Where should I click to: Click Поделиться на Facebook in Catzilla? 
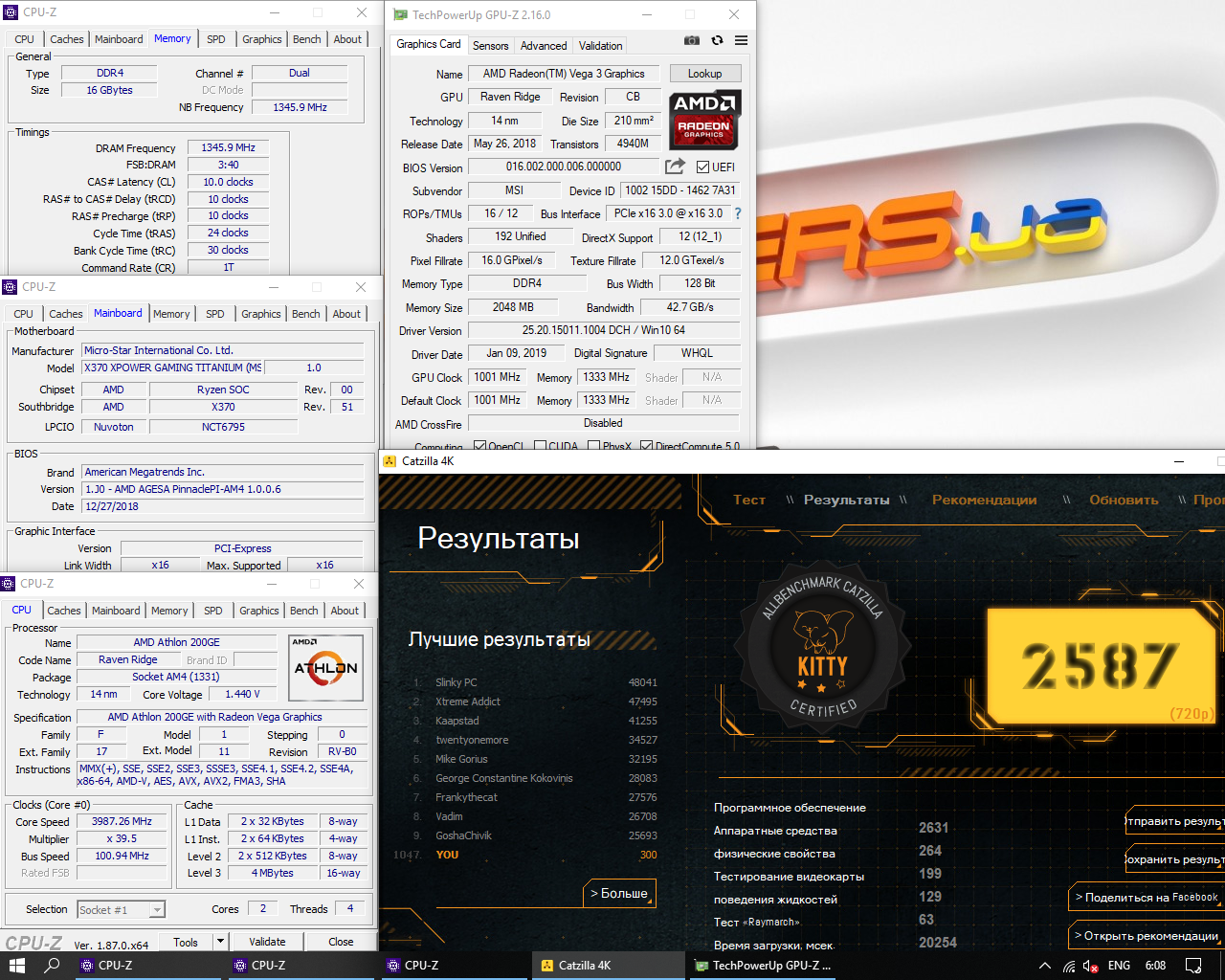click(1147, 897)
